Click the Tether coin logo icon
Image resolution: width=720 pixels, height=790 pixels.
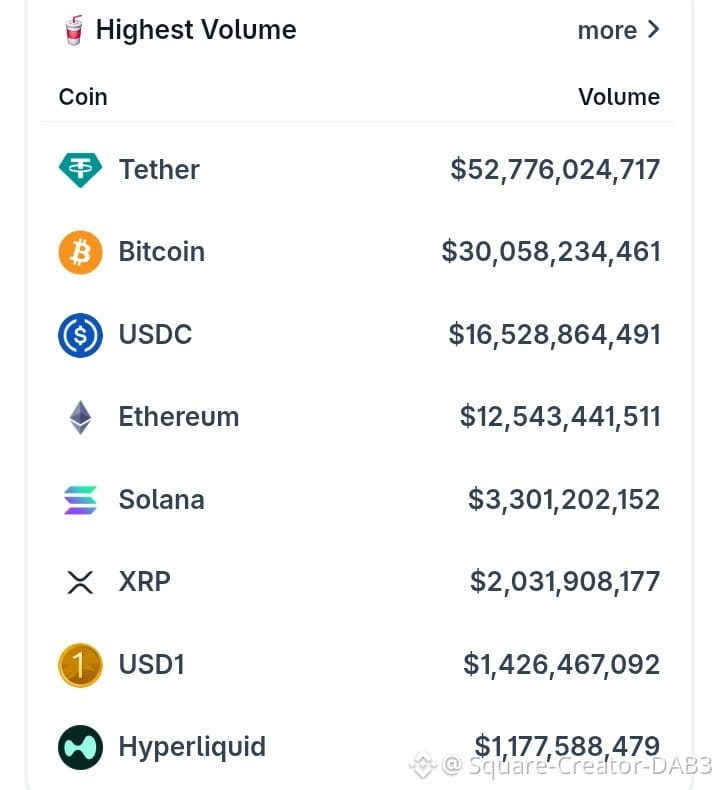80,169
